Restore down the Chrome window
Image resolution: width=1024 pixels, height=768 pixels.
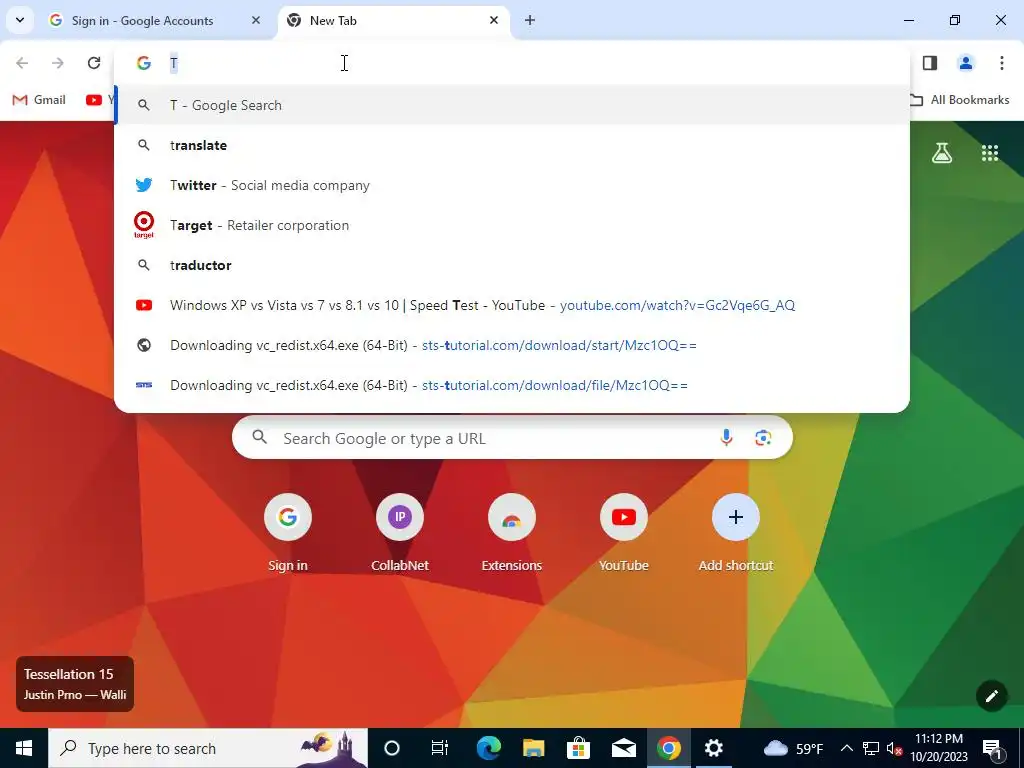(955, 20)
